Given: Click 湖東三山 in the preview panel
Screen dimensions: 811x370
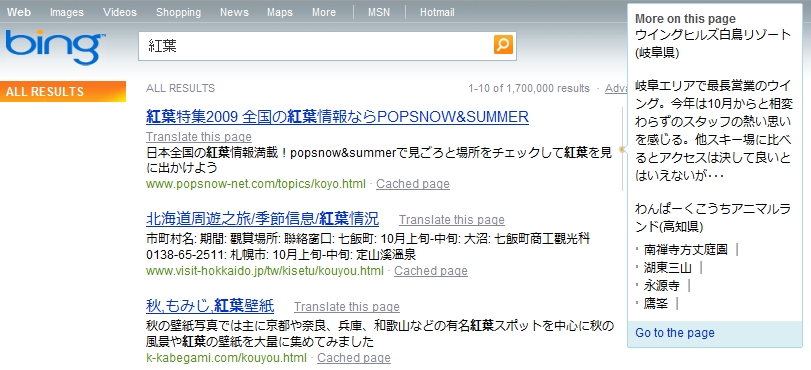Looking at the screenshot, I should [x=667, y=268].
